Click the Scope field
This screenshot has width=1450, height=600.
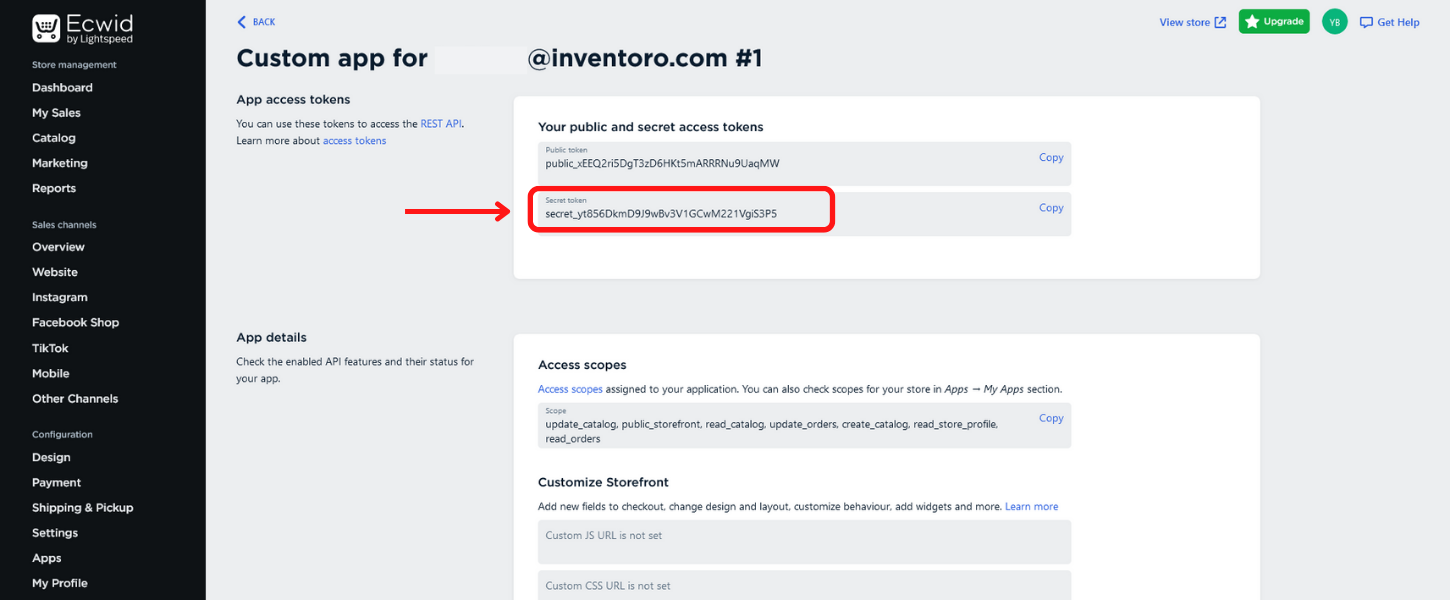point(804,425)
